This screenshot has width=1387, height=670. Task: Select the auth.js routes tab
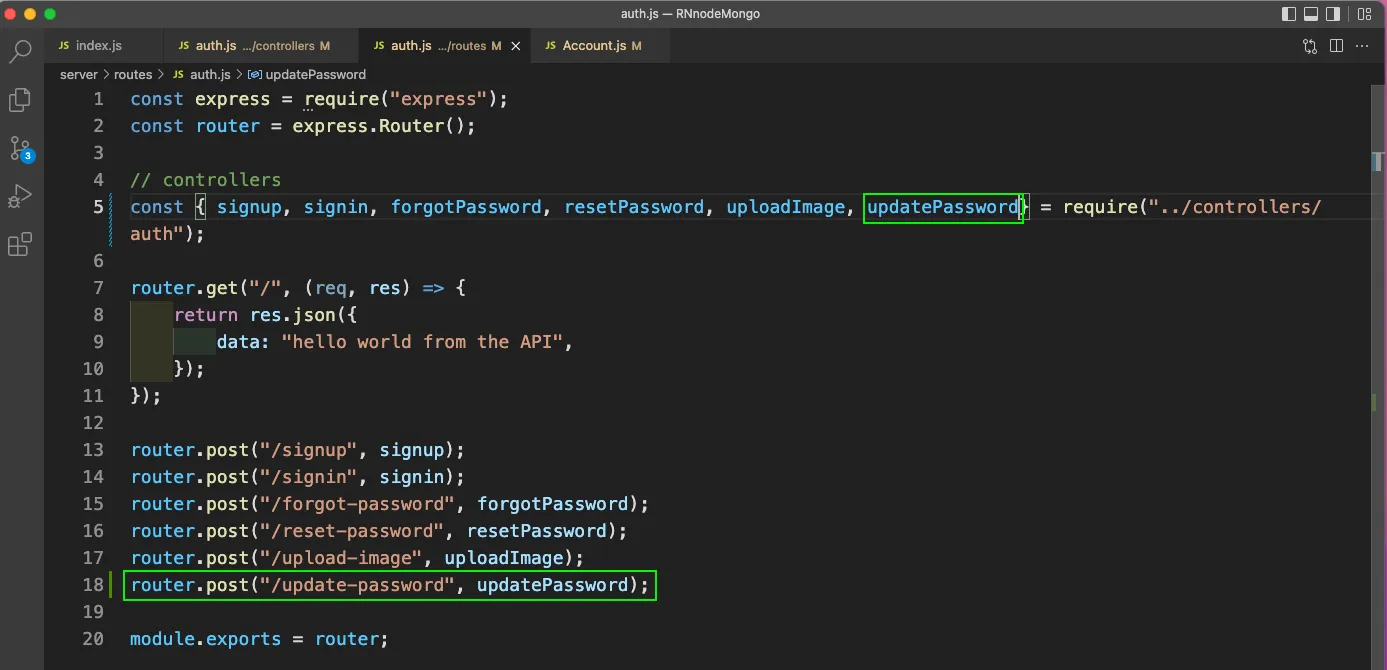click(445, 46)
